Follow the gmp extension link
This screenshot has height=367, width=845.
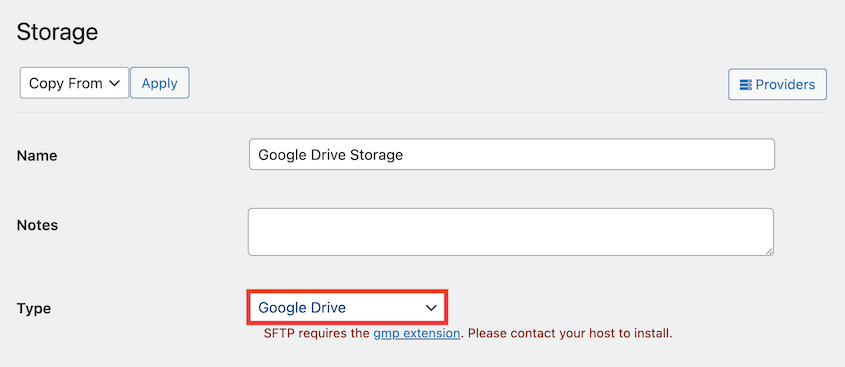point(417,333)
